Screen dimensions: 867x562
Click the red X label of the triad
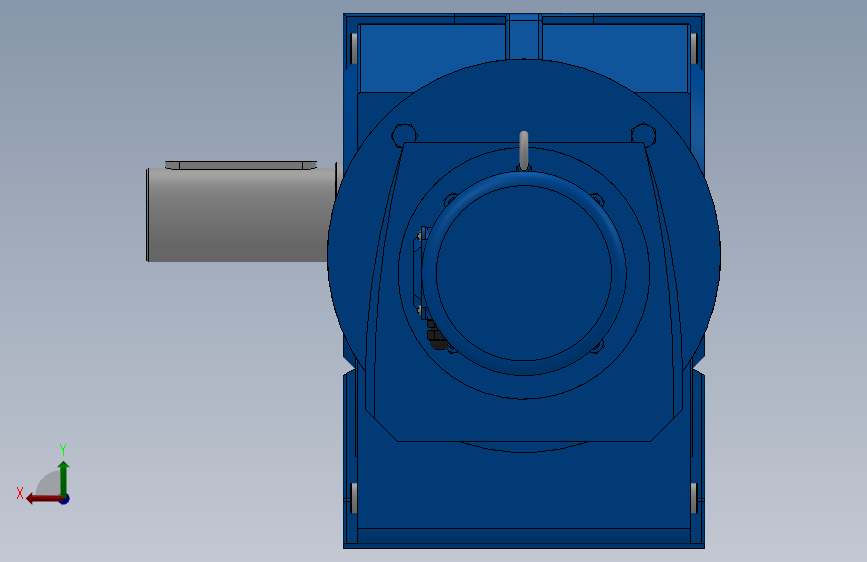(20, 493)
